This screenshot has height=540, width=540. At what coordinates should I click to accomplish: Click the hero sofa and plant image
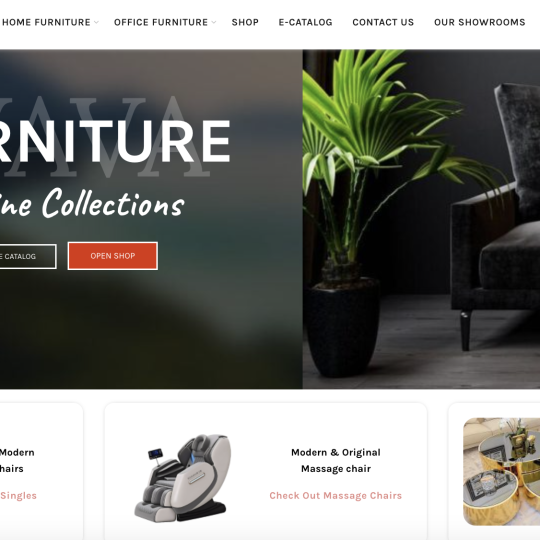421,219
